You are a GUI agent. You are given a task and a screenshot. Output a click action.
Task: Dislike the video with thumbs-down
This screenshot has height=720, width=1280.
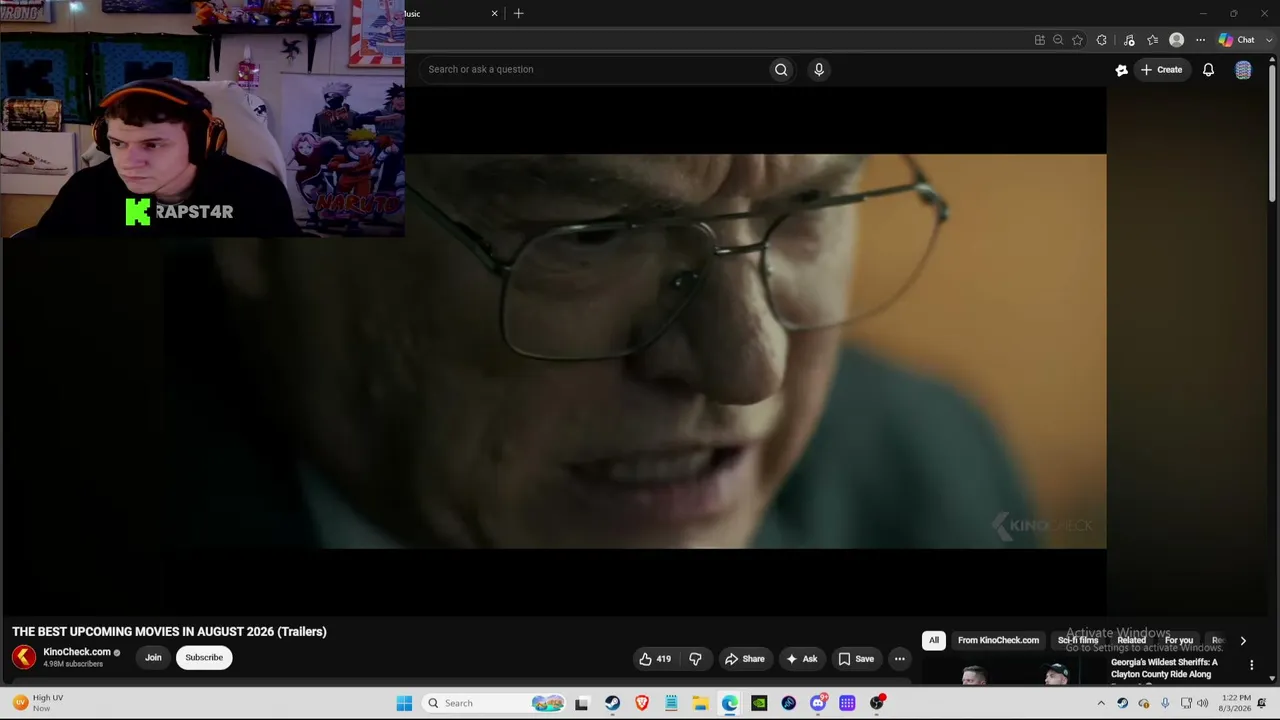pos(695,659)
